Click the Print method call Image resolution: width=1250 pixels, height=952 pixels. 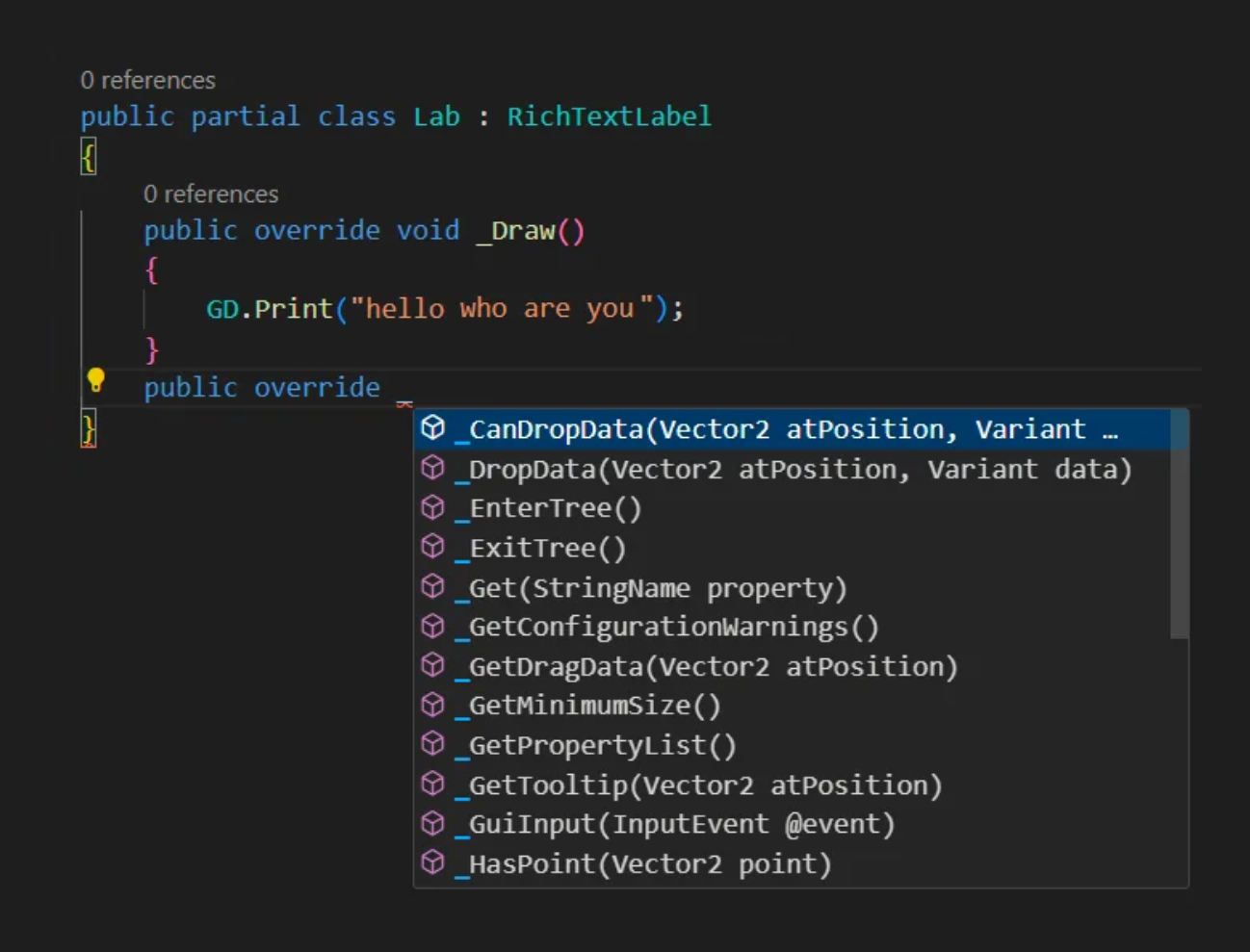pos(294,309)
